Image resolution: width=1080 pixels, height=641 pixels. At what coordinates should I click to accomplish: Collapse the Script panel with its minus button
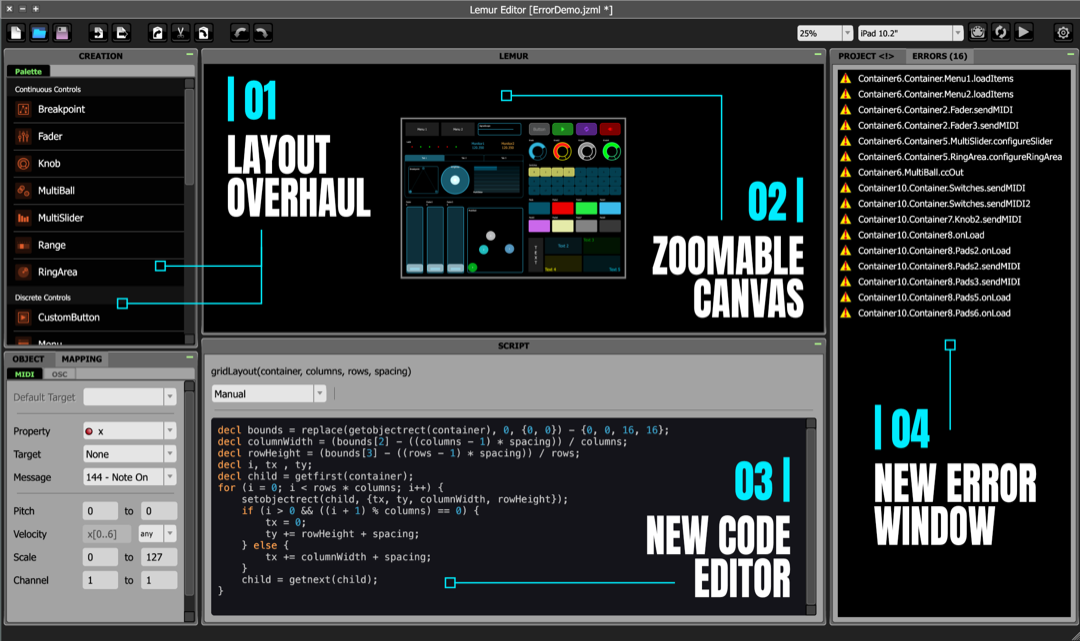pos(818,344)
